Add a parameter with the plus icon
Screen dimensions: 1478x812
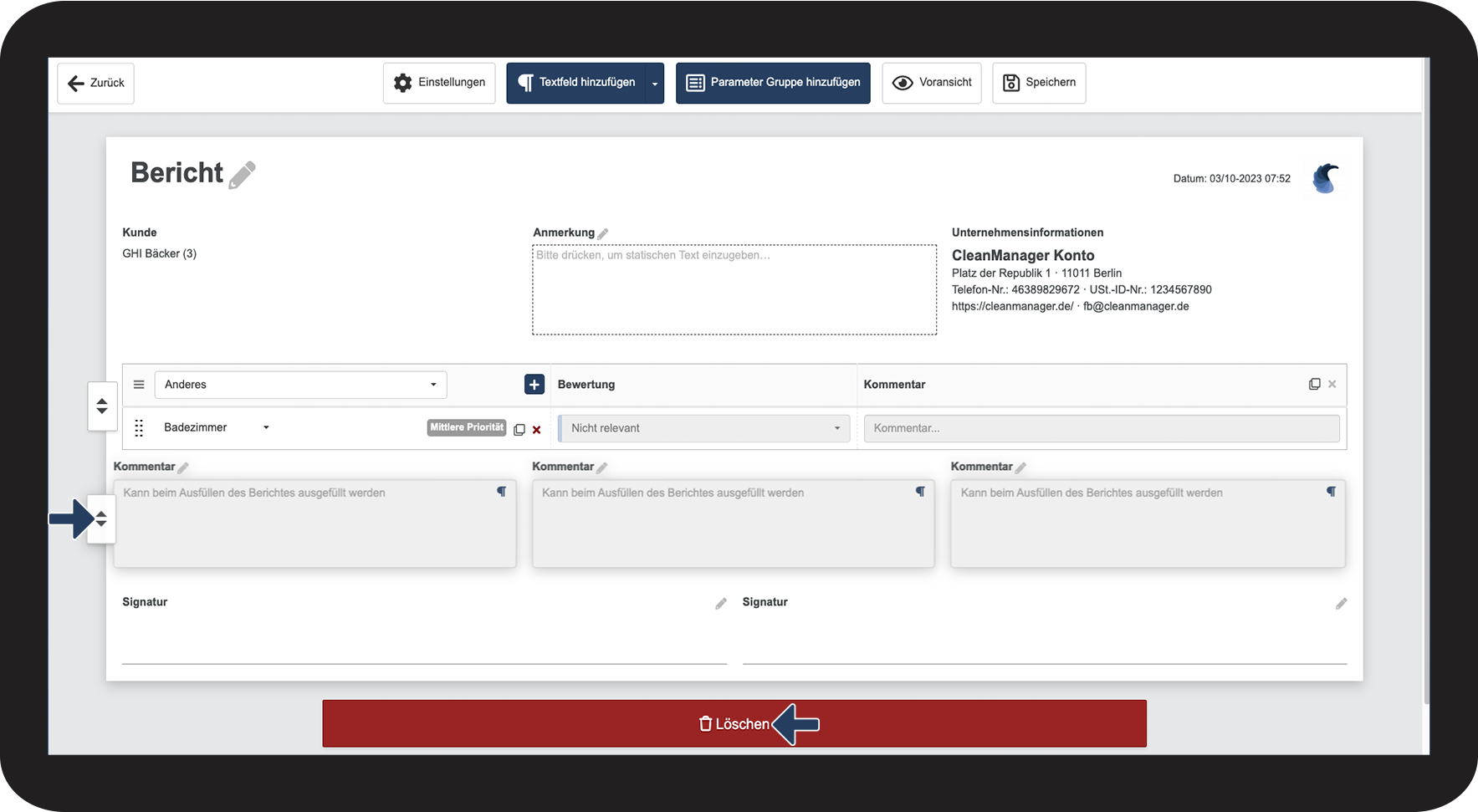pyautogui.click(x=534, y=384)
